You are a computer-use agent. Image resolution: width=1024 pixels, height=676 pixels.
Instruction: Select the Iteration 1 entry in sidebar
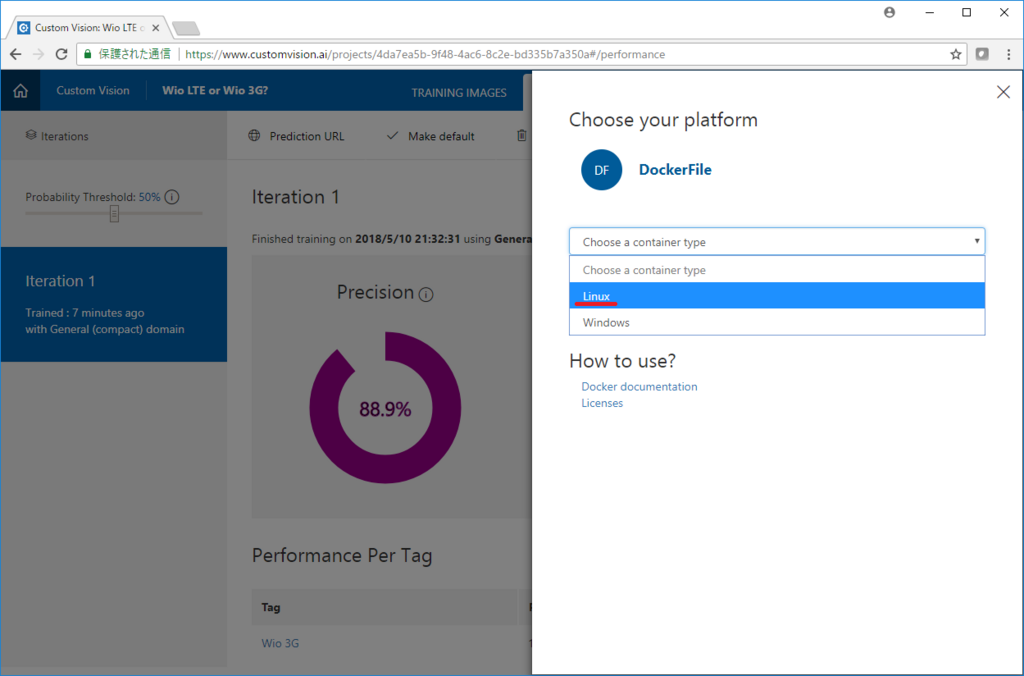114,304
